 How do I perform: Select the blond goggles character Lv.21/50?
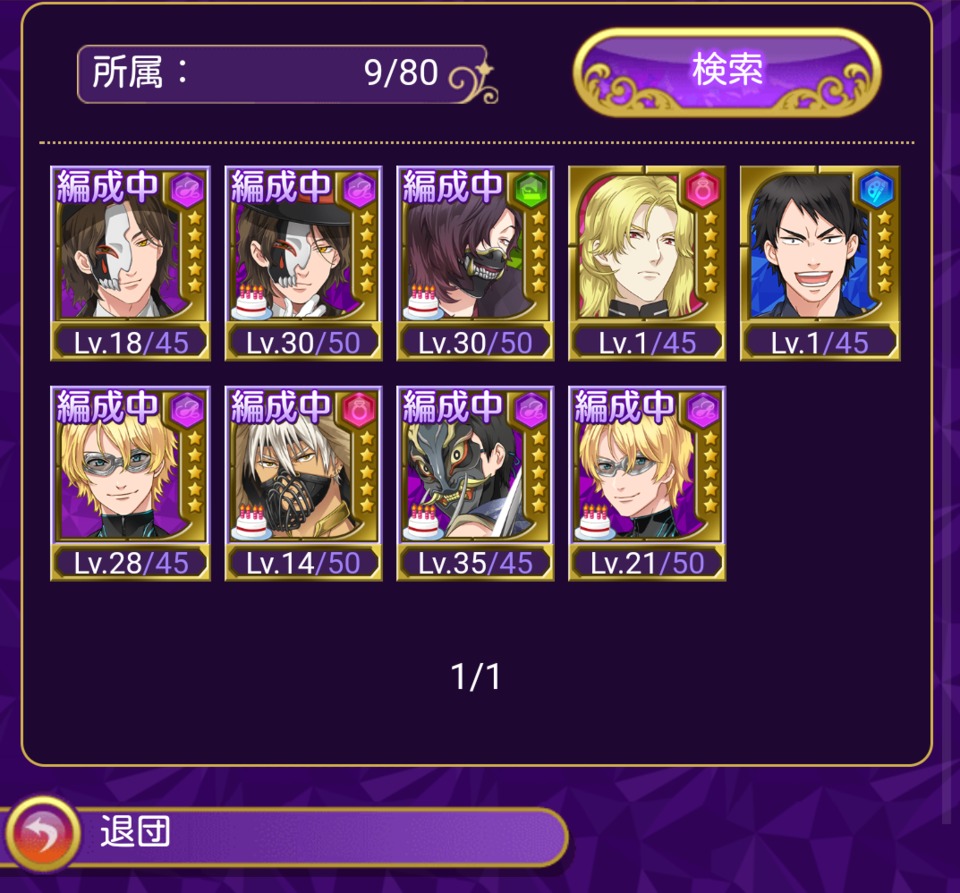point(647,484)
